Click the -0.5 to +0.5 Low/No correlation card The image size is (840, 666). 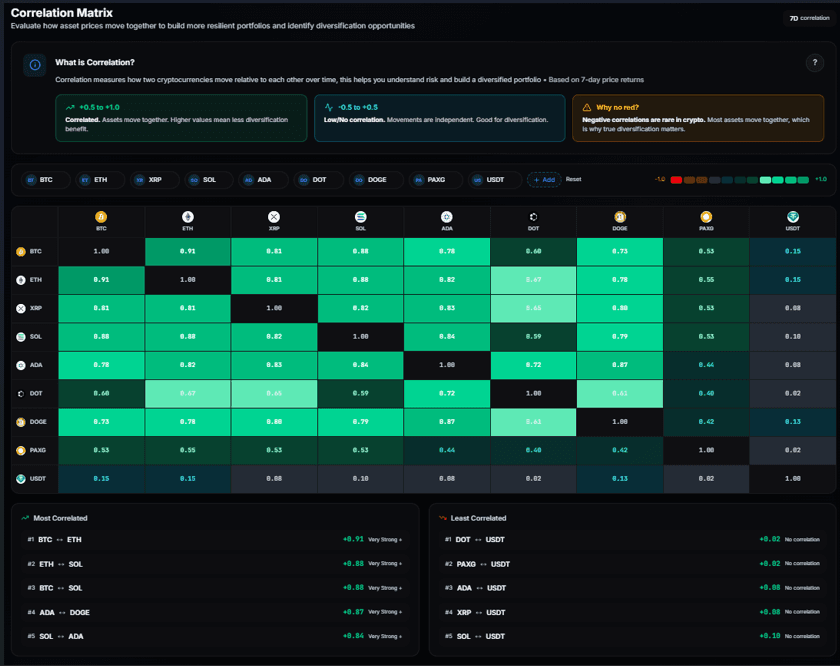pyautogui.click(x=439, y=118)
